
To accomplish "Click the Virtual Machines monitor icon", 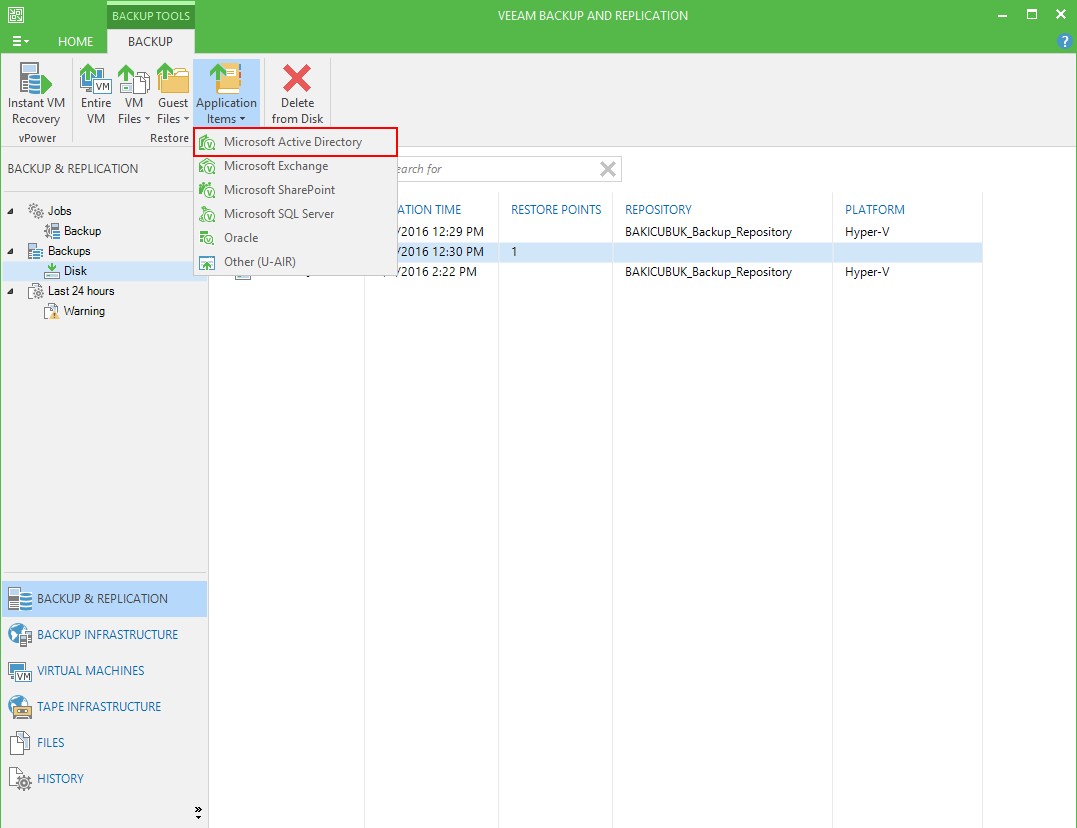I will [20, 671].
